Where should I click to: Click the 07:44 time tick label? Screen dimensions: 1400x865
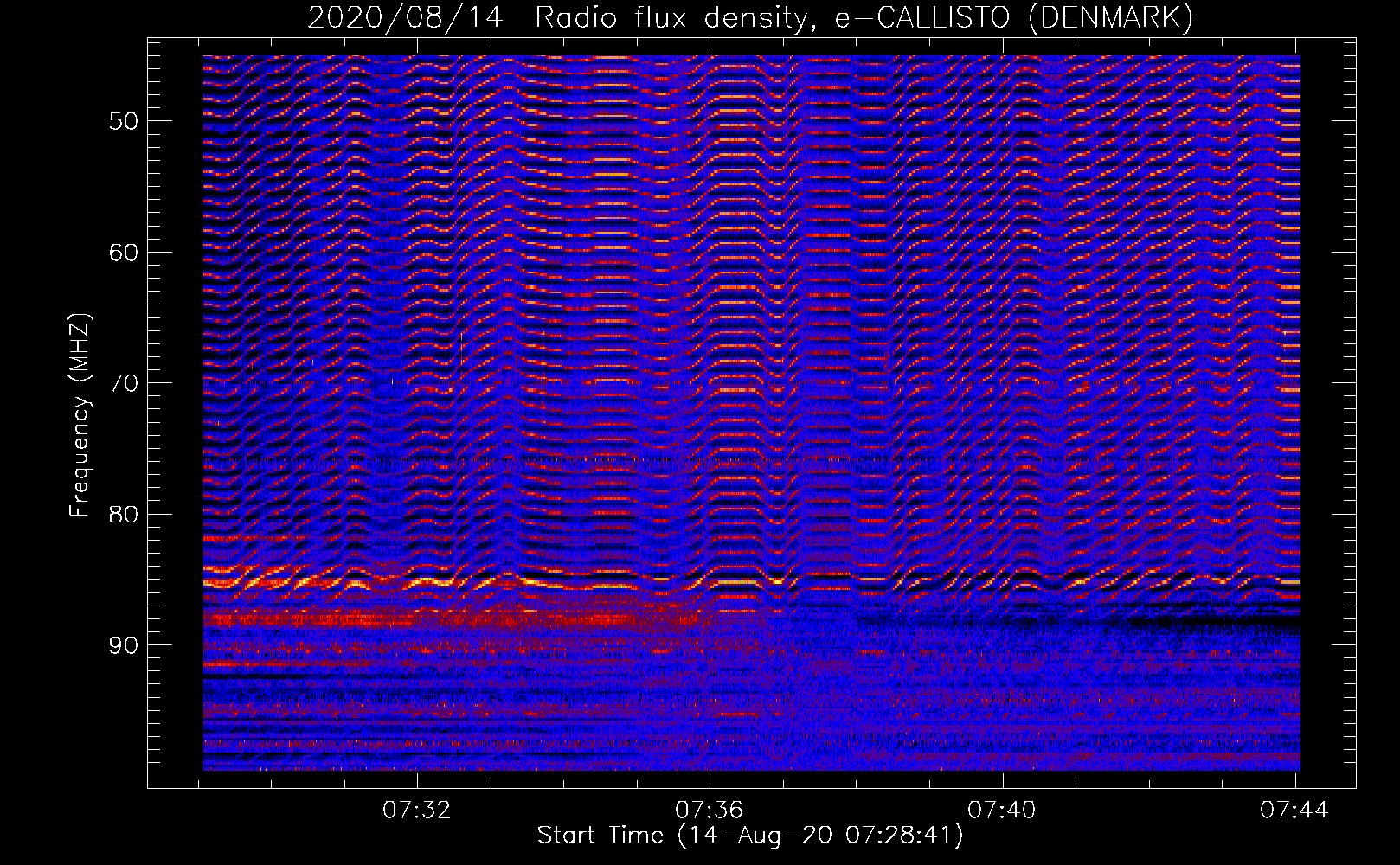tap(1294, 811)
